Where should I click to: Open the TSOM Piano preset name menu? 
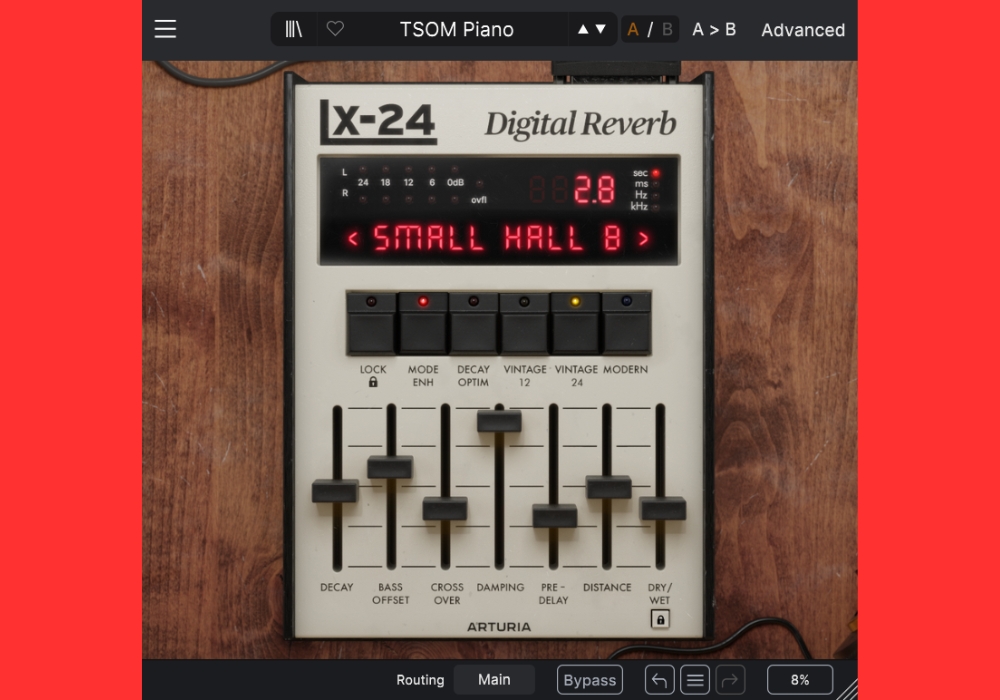(457, 29)
